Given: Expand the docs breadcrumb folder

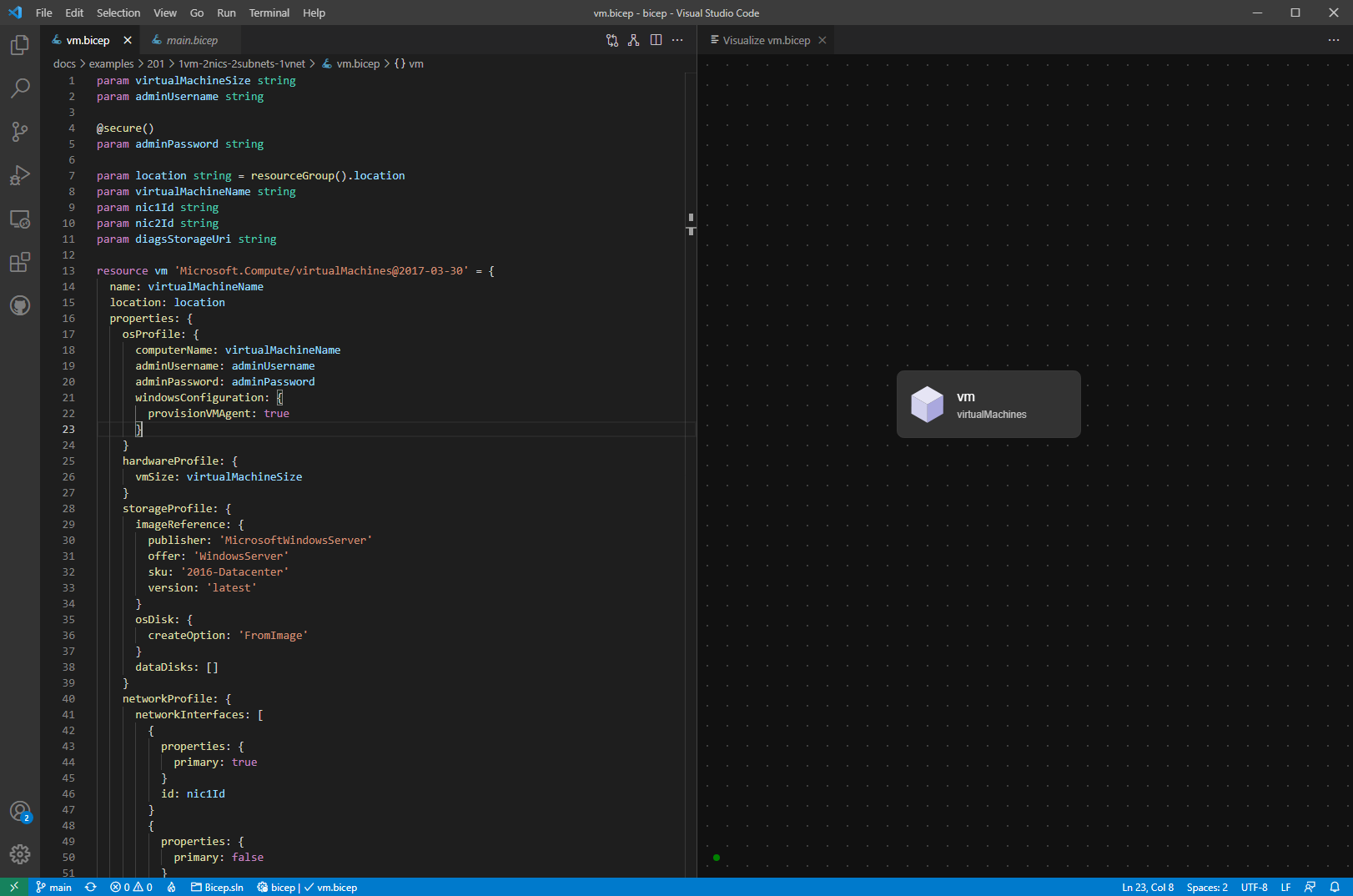Looking at the screenshot, I should tap(64, 63).
